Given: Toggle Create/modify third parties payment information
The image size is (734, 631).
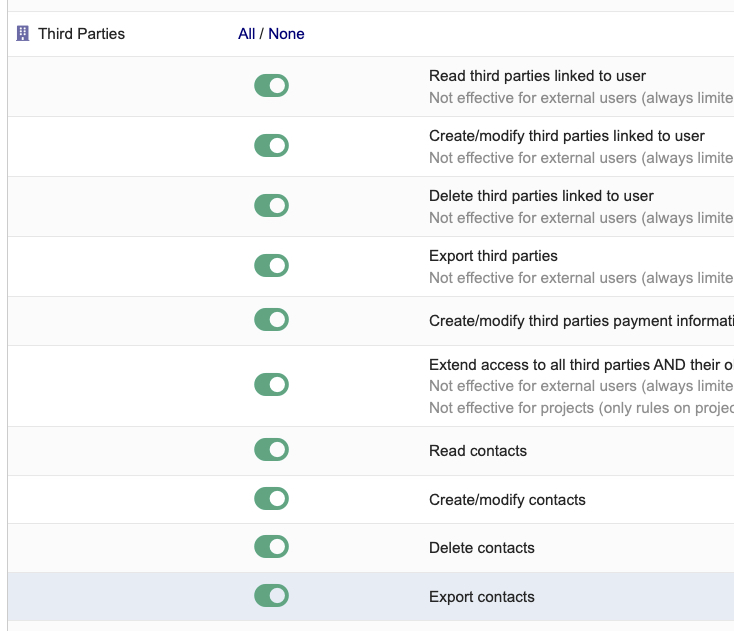Looking at the screenshot, I should (x=272, y=320).
